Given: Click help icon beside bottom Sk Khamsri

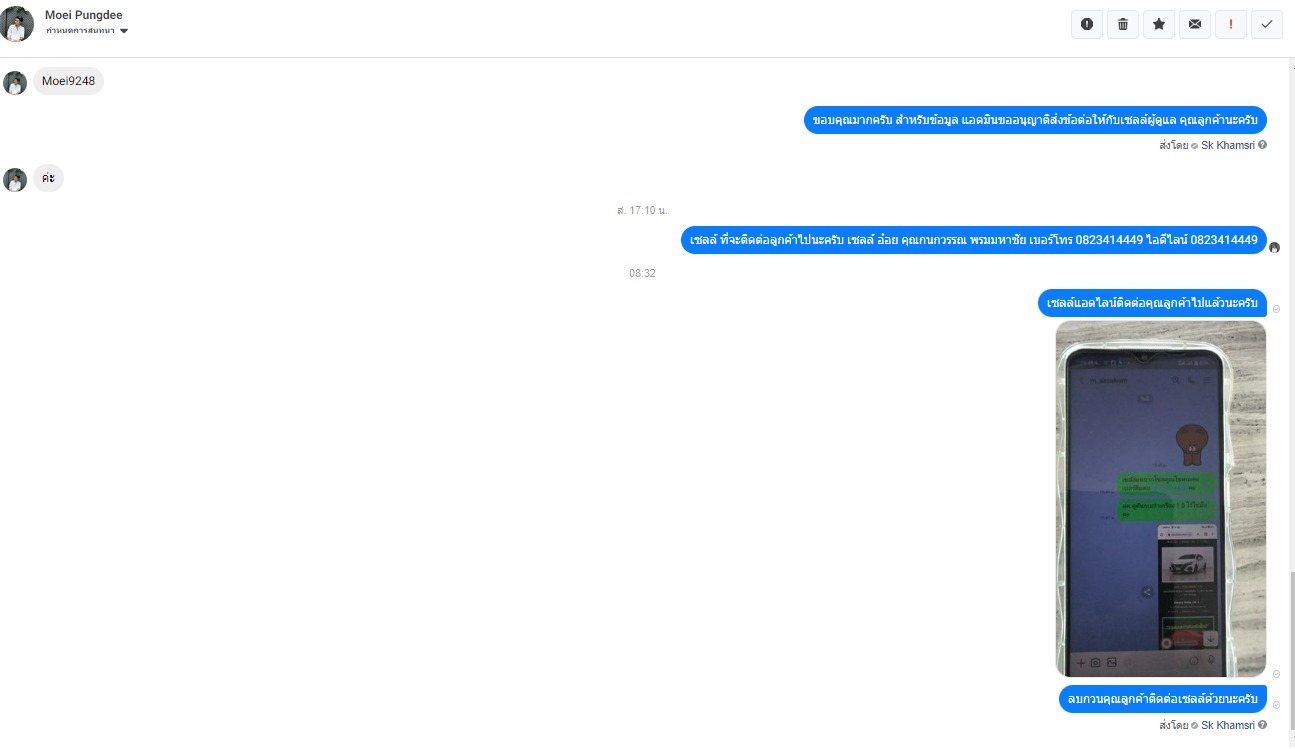Looking at the screenshot, I should (x=1262, y=725).
